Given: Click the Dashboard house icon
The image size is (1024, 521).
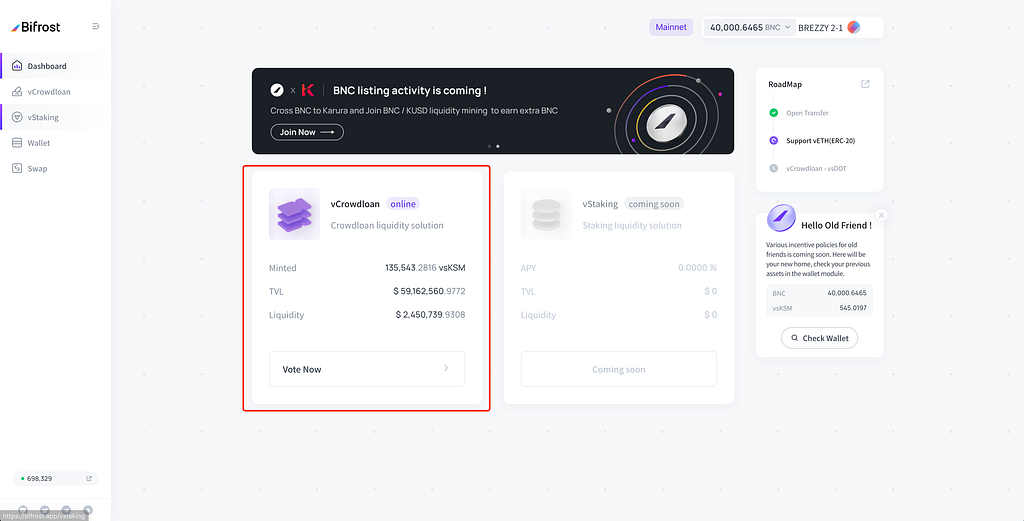Looking at the screenshot, I should pyautogui.click(x=17, y=66).
